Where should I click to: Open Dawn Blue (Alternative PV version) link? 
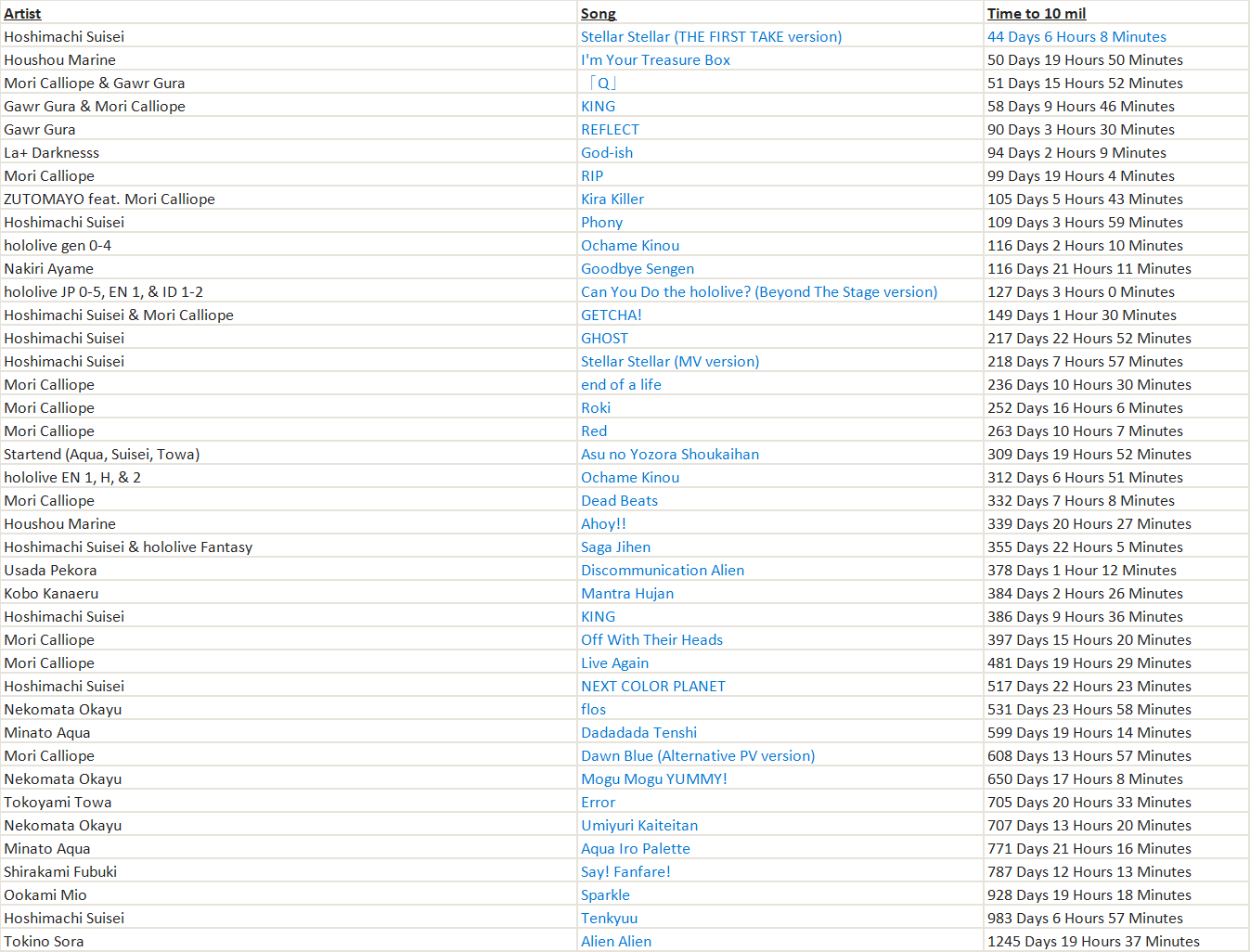(698, 756)
